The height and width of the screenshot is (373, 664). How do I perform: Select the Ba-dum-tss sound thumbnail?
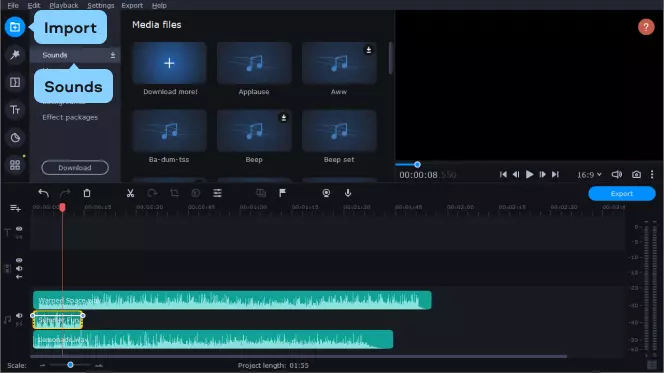[x=169, y=130]
